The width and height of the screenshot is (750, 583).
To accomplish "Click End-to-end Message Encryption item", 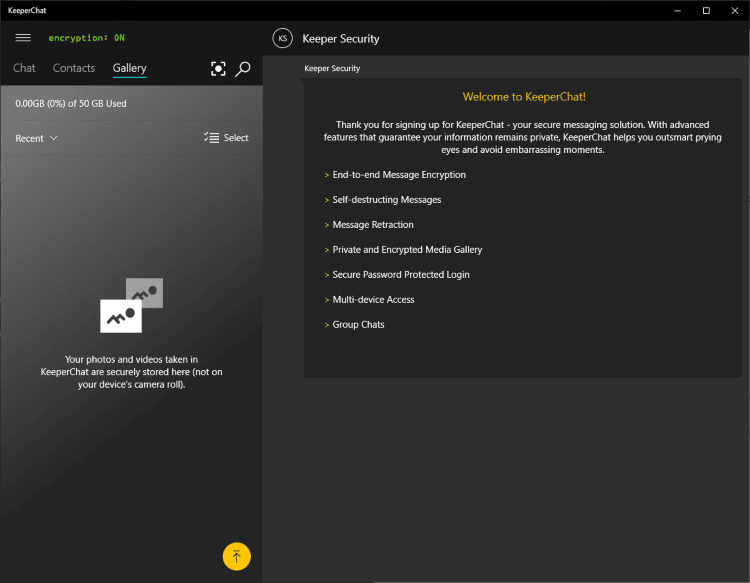I will click(x=398, y=175).
